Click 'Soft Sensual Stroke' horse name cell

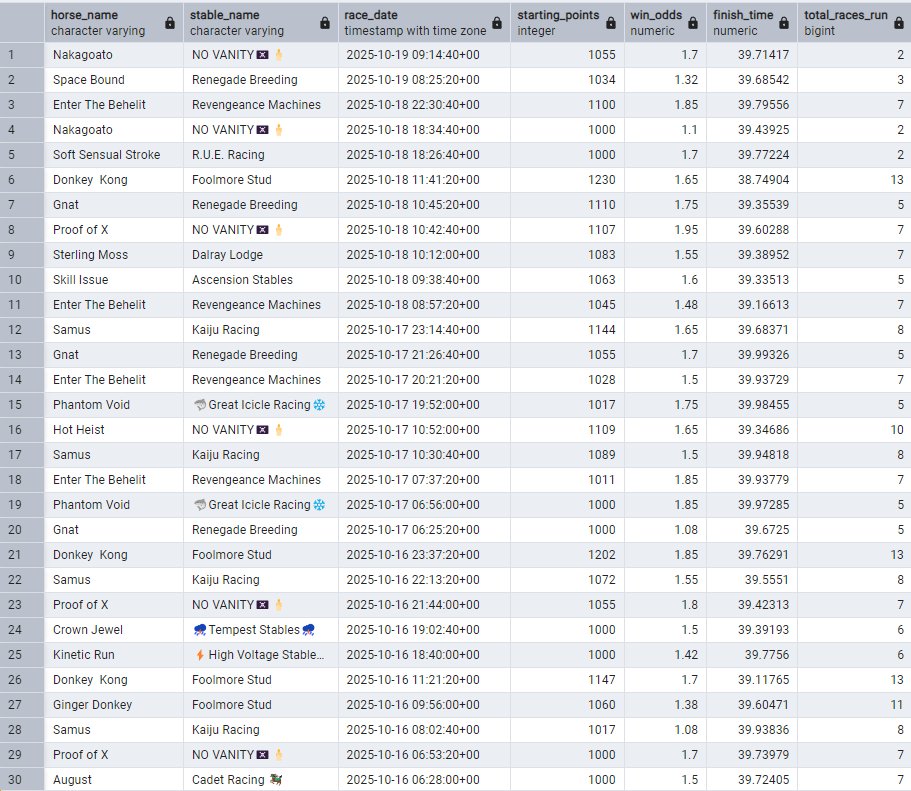[x=114, y=155]
